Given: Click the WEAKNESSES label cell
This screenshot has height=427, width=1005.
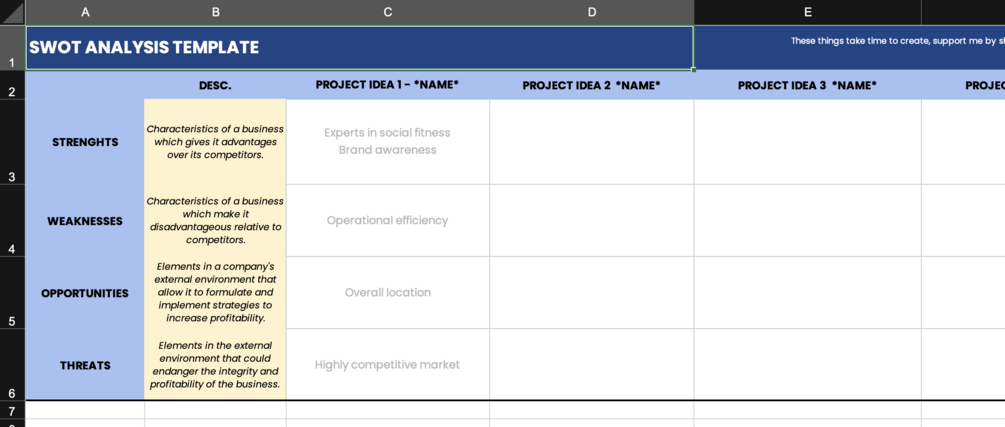Looking at the screenshot, I should tap(85, 221).
